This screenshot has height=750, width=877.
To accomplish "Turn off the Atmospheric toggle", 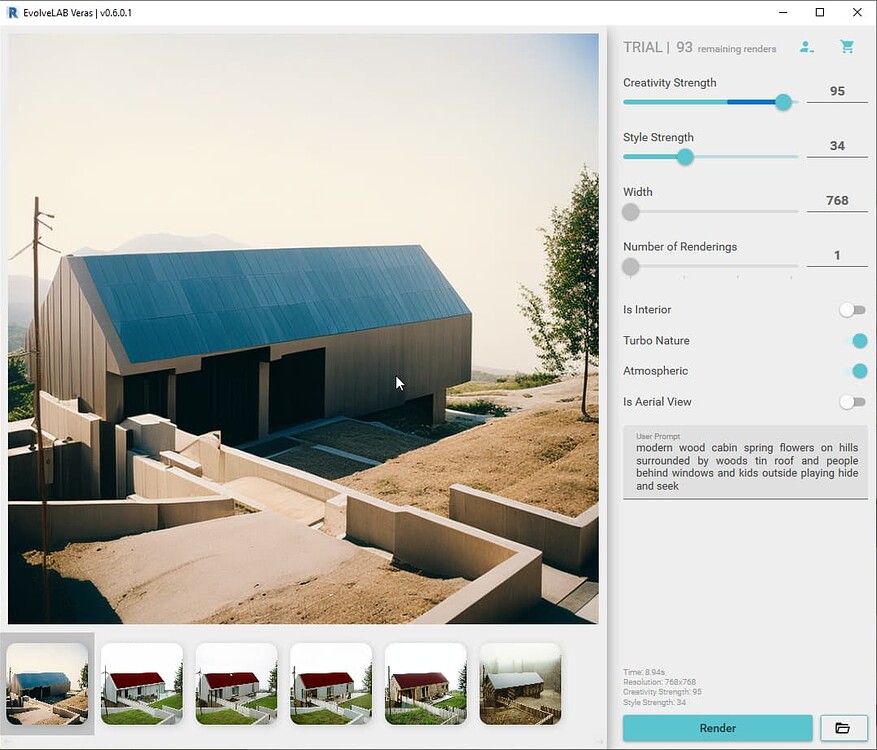I will (858, 371).
